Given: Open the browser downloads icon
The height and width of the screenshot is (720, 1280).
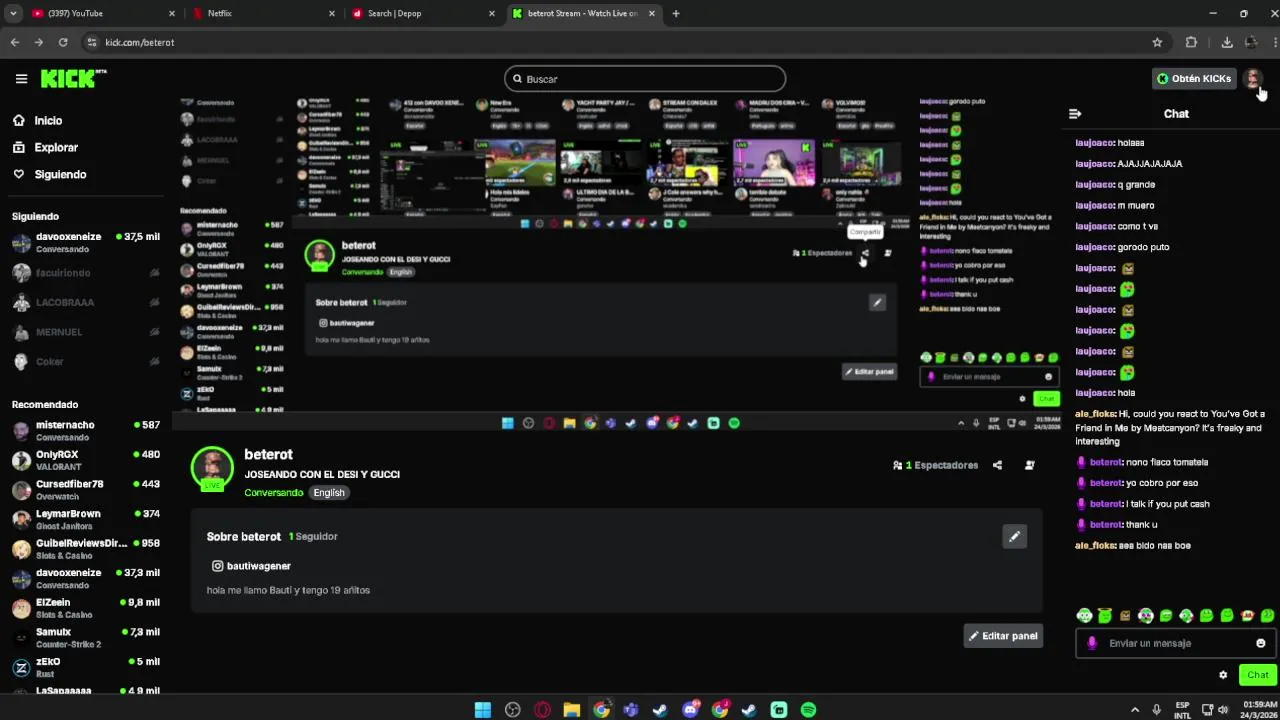Looking at the screenshot, I should click(1227, 42).
